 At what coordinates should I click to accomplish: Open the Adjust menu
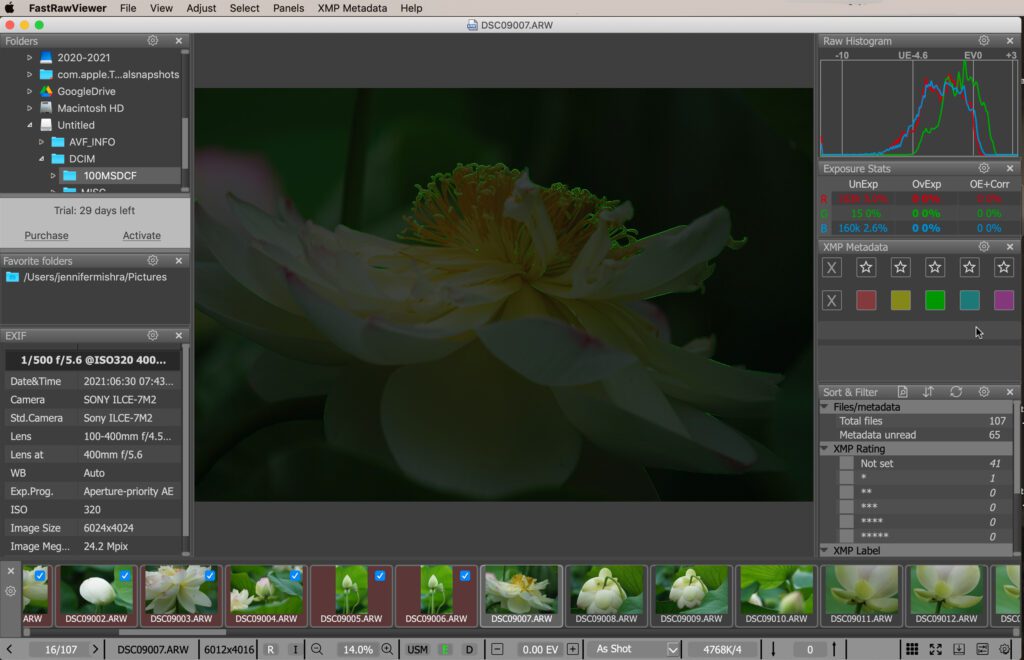201,8
